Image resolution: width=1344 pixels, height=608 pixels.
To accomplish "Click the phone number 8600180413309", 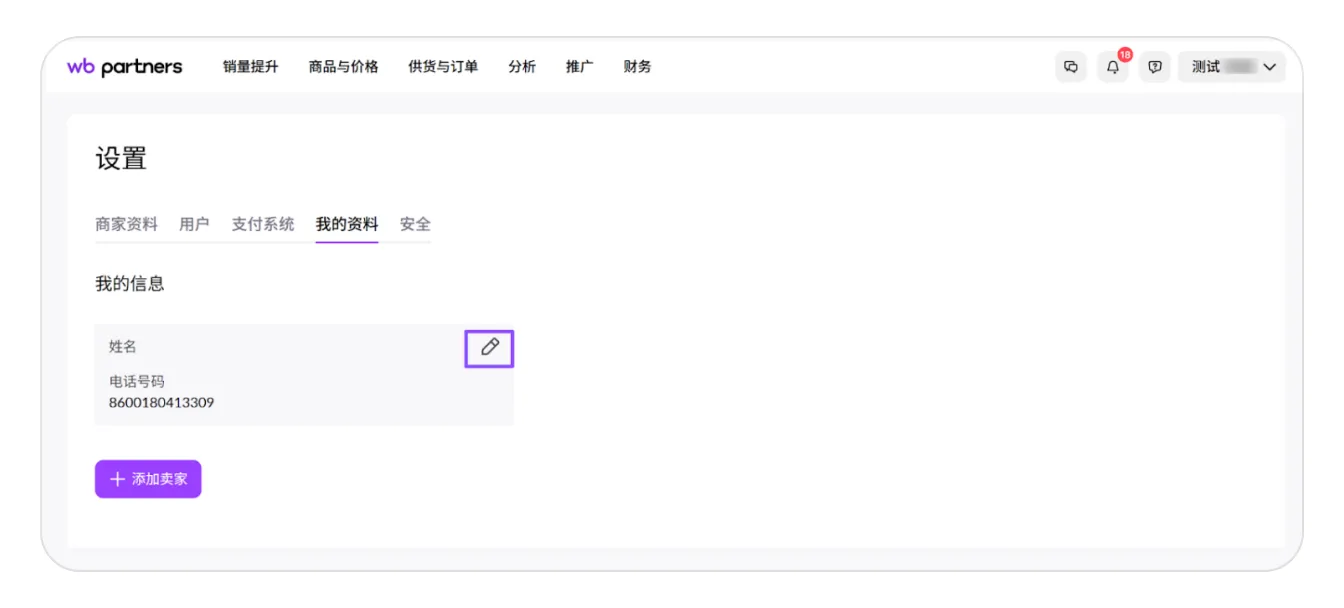I will click(161, 403).
